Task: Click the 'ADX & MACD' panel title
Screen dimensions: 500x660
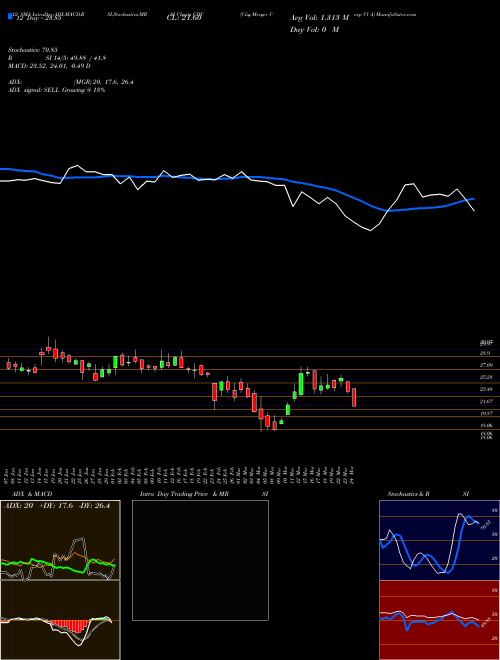Action: pos(32,494)
